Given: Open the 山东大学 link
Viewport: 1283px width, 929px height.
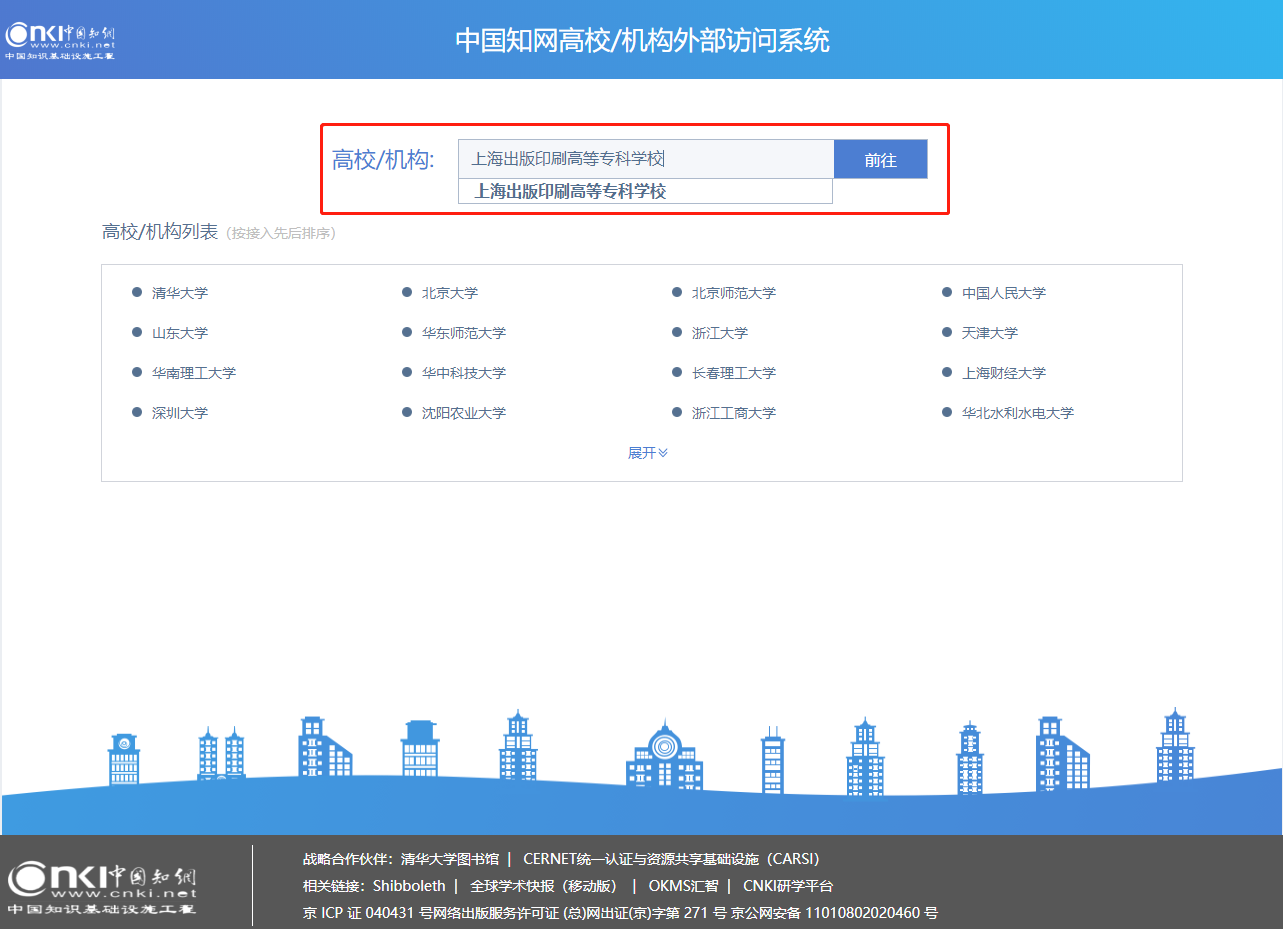Looking at the screenshot, I should pos(180,333).
